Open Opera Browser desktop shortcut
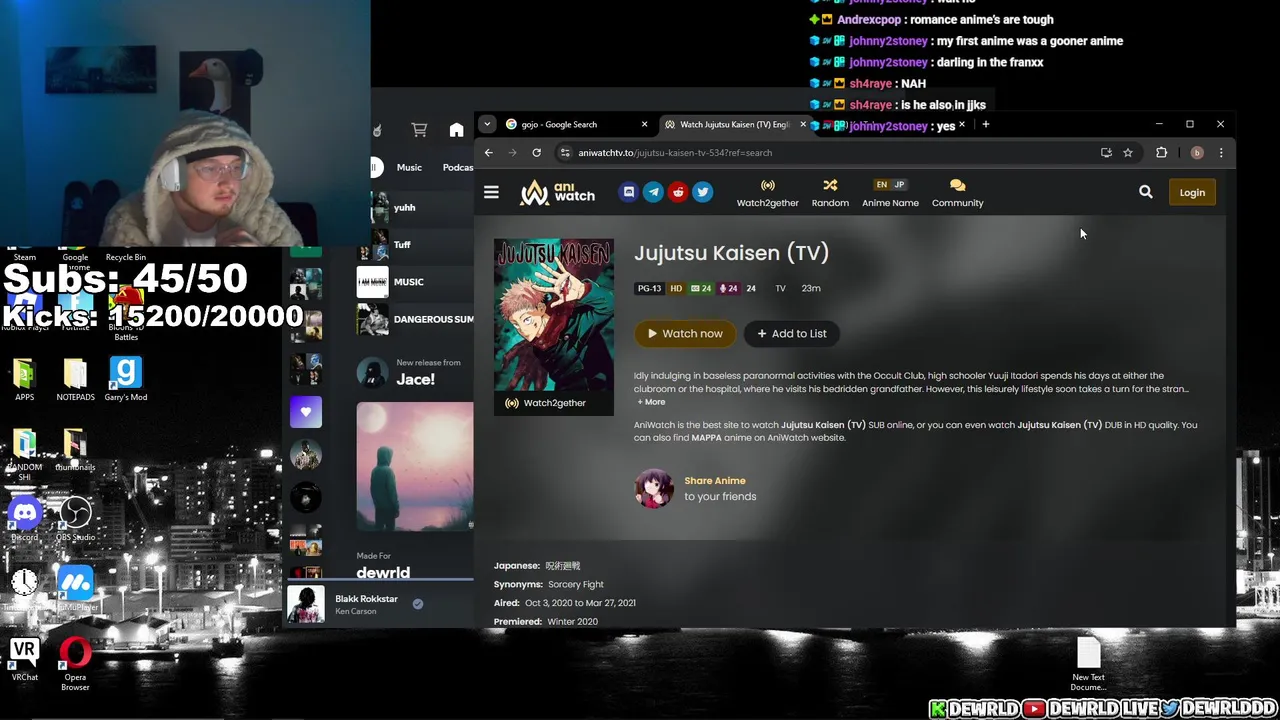The height and width of the screenshot is (720, 1280). [75, 665]
